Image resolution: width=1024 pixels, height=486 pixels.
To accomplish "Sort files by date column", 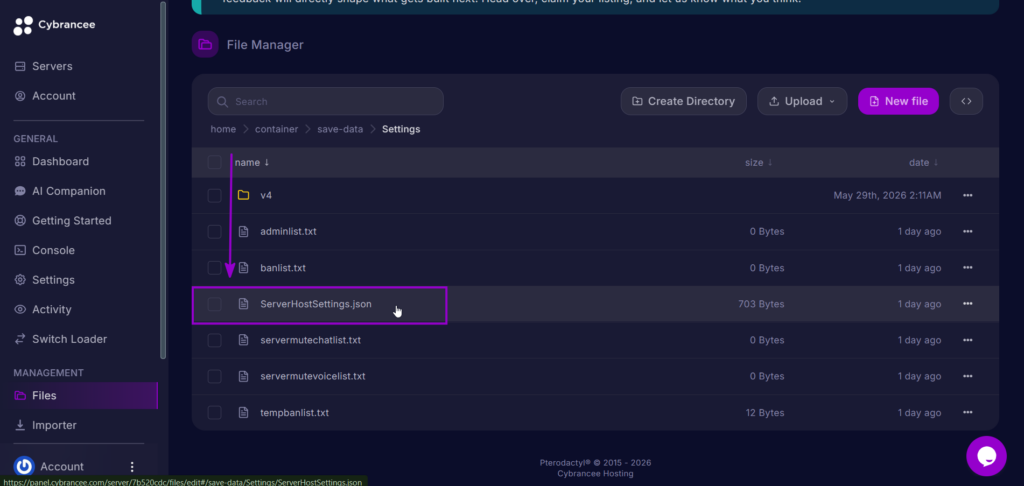I will (923, 162).
